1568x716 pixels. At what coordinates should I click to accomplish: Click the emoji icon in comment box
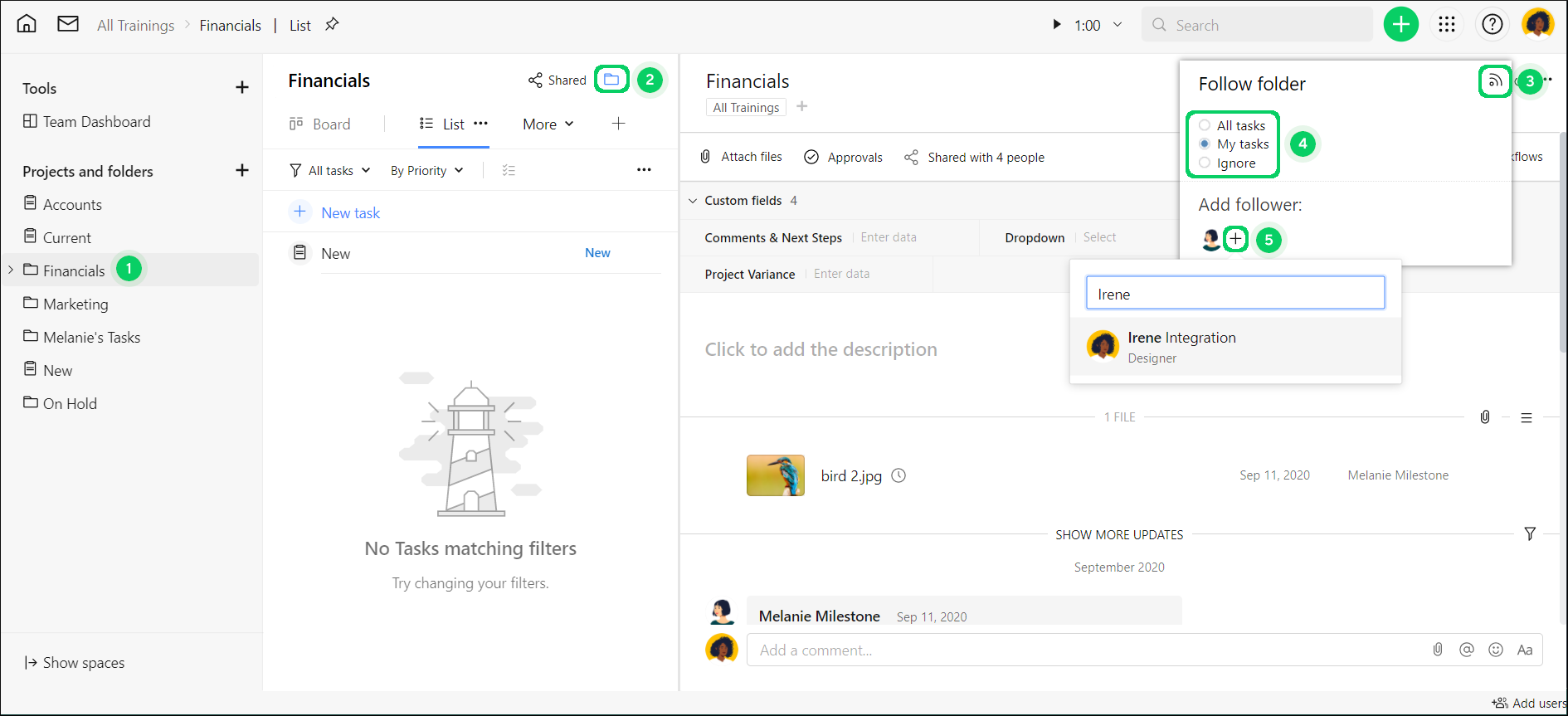(1496, 650)
